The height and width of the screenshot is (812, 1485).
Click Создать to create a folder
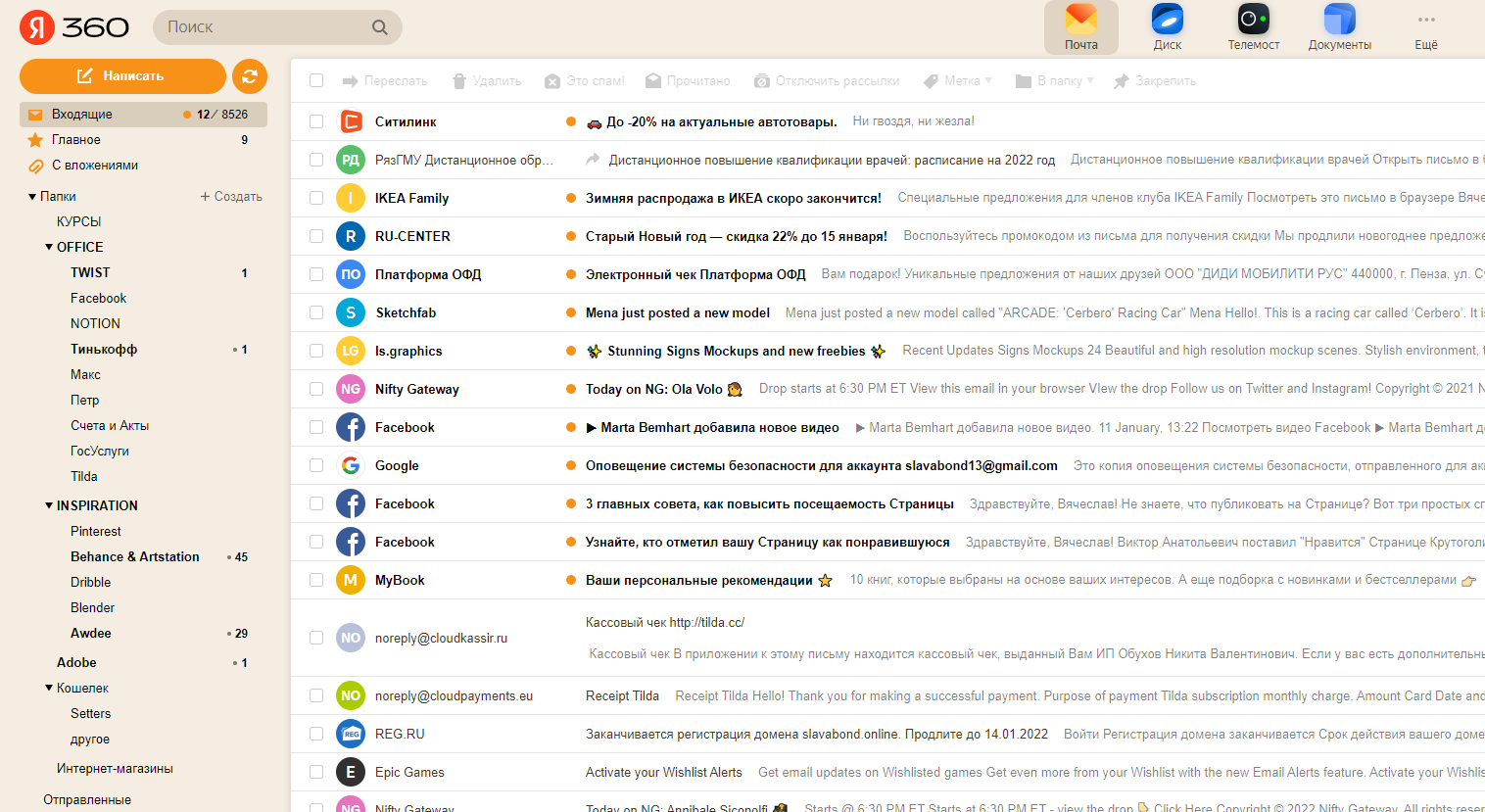(231, 197)
